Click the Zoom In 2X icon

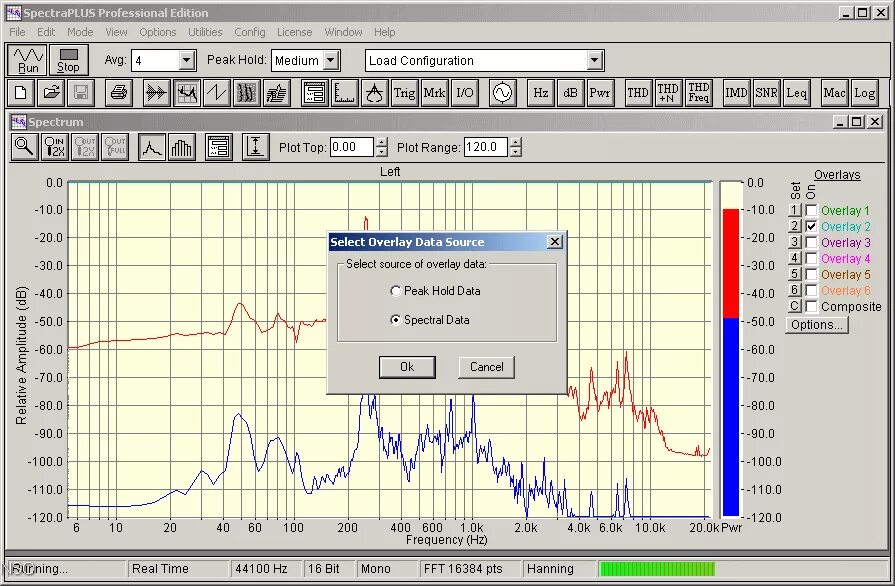pos(55,147)
